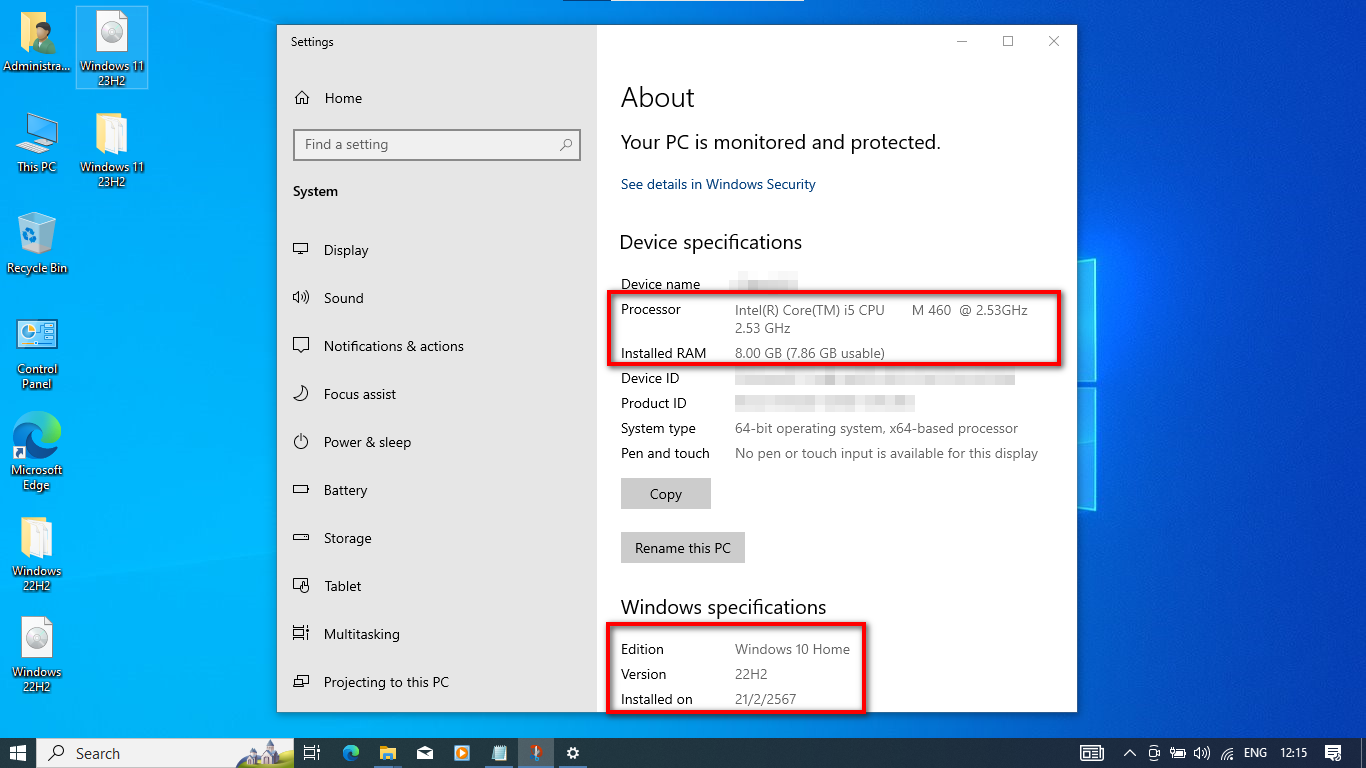This screenshot has width=1366, height=768.
Task: Click the Find a setting search box
Action: 437,144
